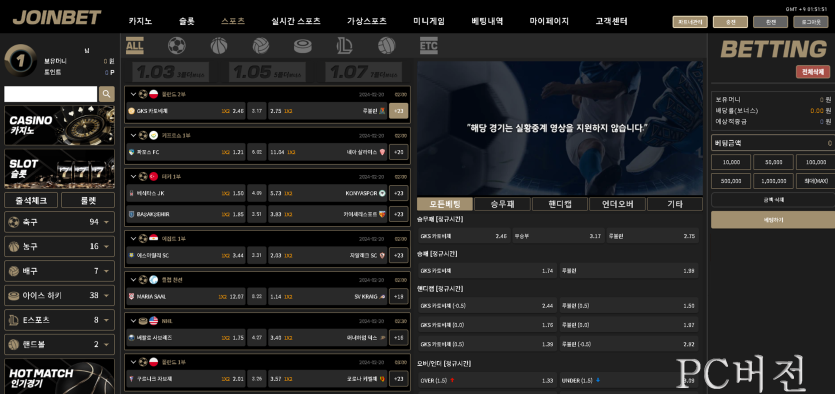
Task: Expand the 아이스 하키 category dropdown
Action: [x=107, y=296]
